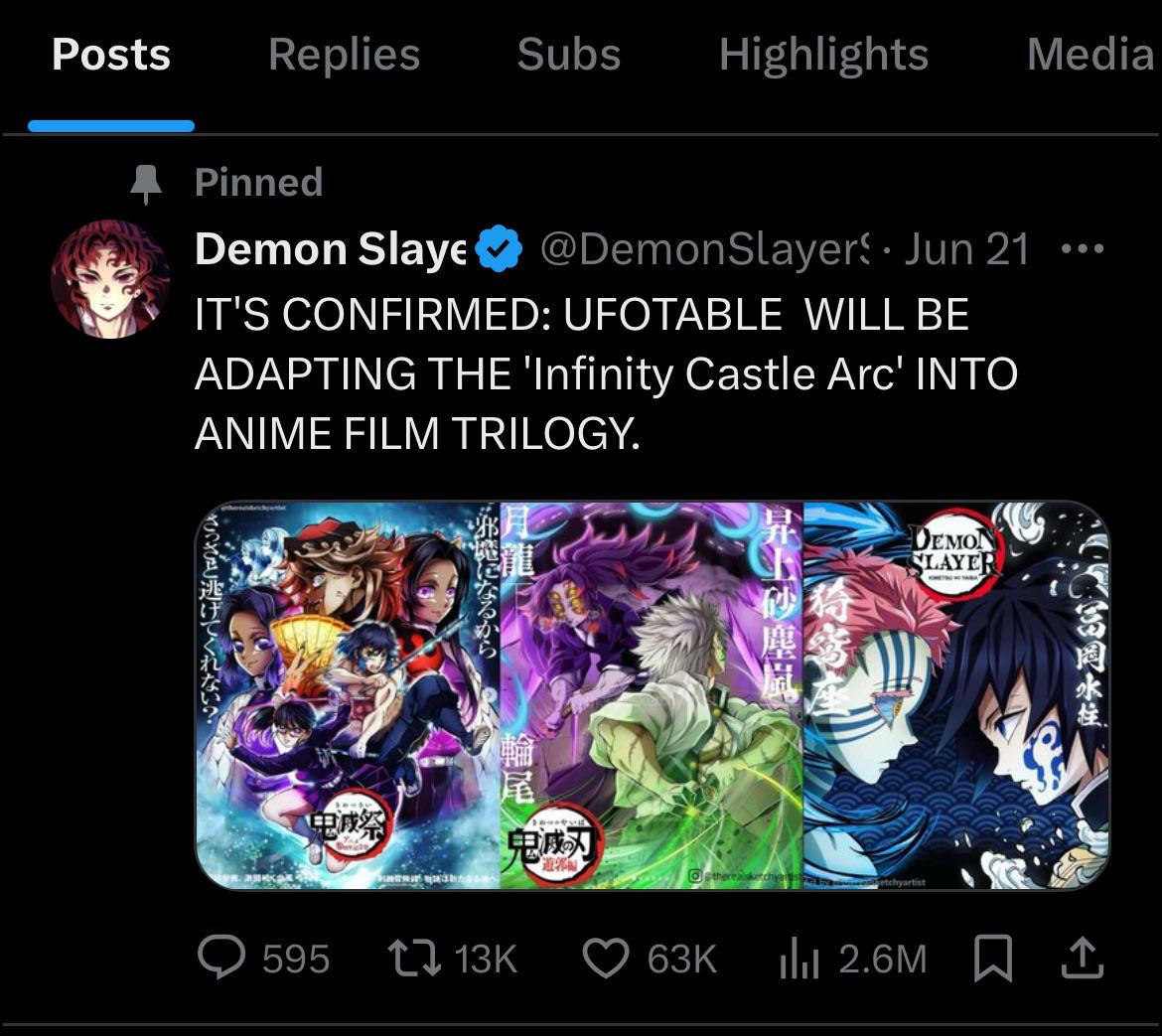Switch to the Replies tab
The height and width of the screenshot is (1036, 1162).
344,56
